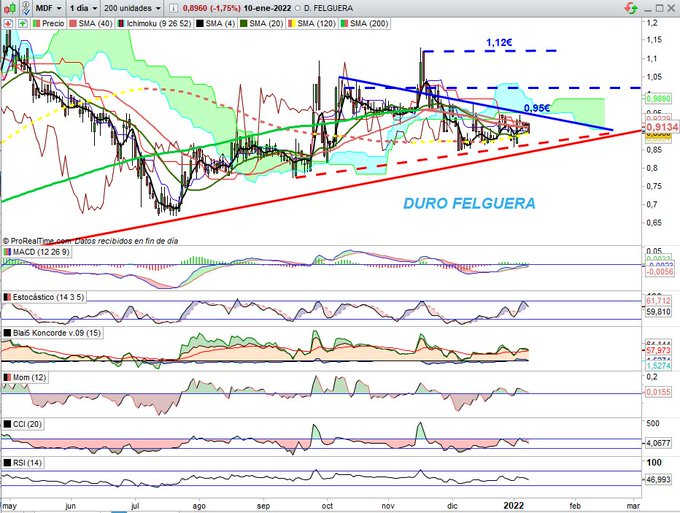This screenshot has height=513, width=680.
Task: Open the info icon next to price
Action: tap(173, 8)
